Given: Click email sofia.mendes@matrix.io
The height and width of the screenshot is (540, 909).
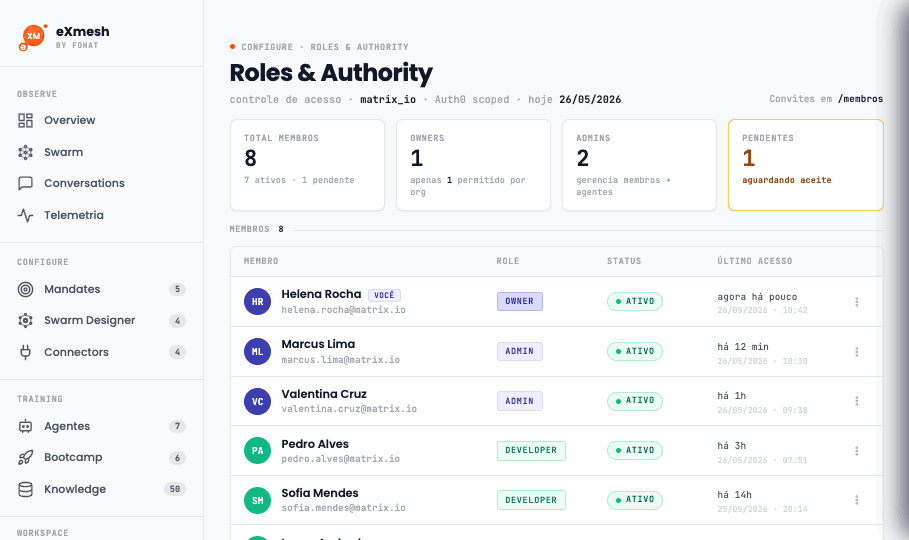Looking at the screenshot, I should [344, 509].
